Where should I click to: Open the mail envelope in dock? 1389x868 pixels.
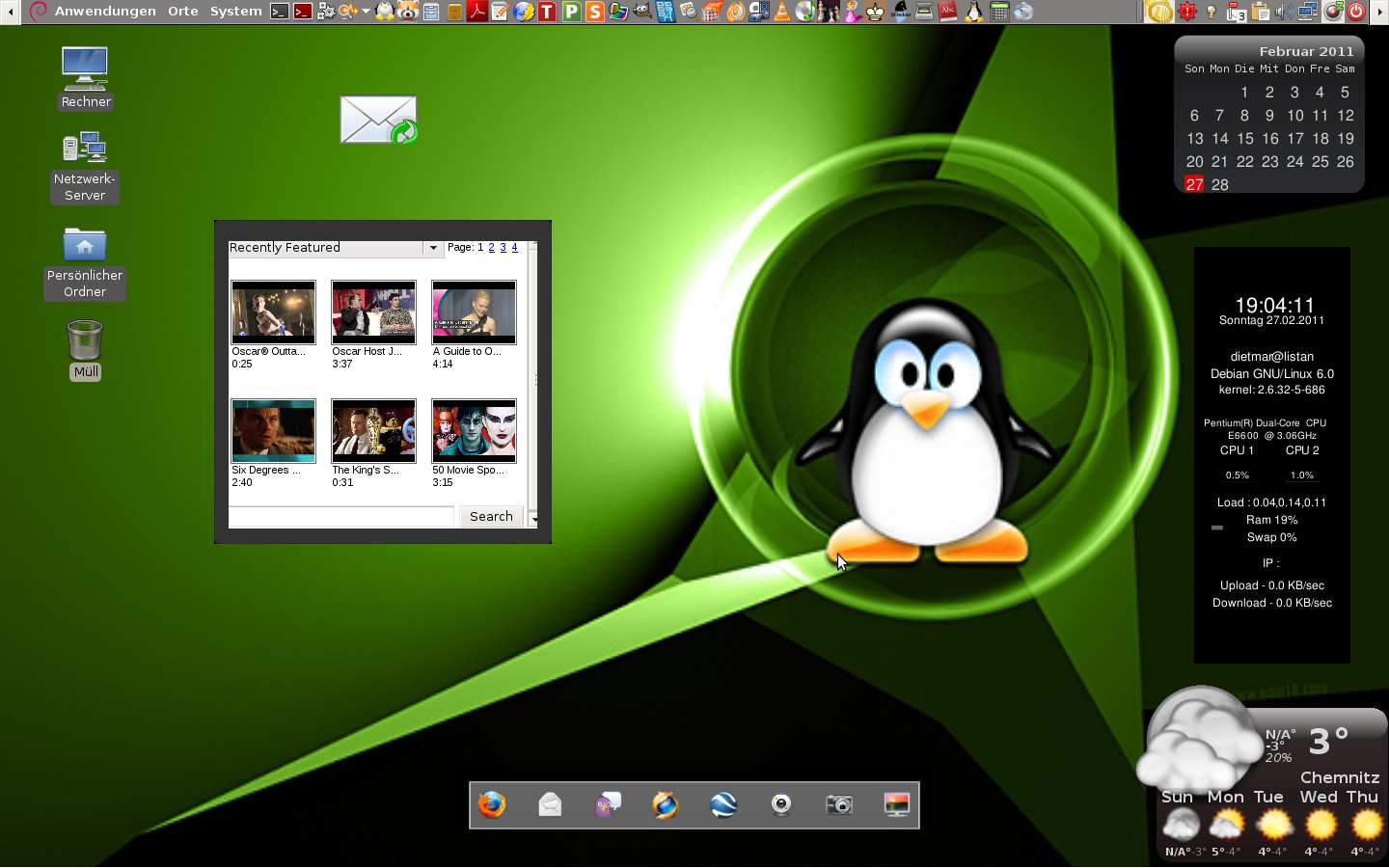(550, 804)
